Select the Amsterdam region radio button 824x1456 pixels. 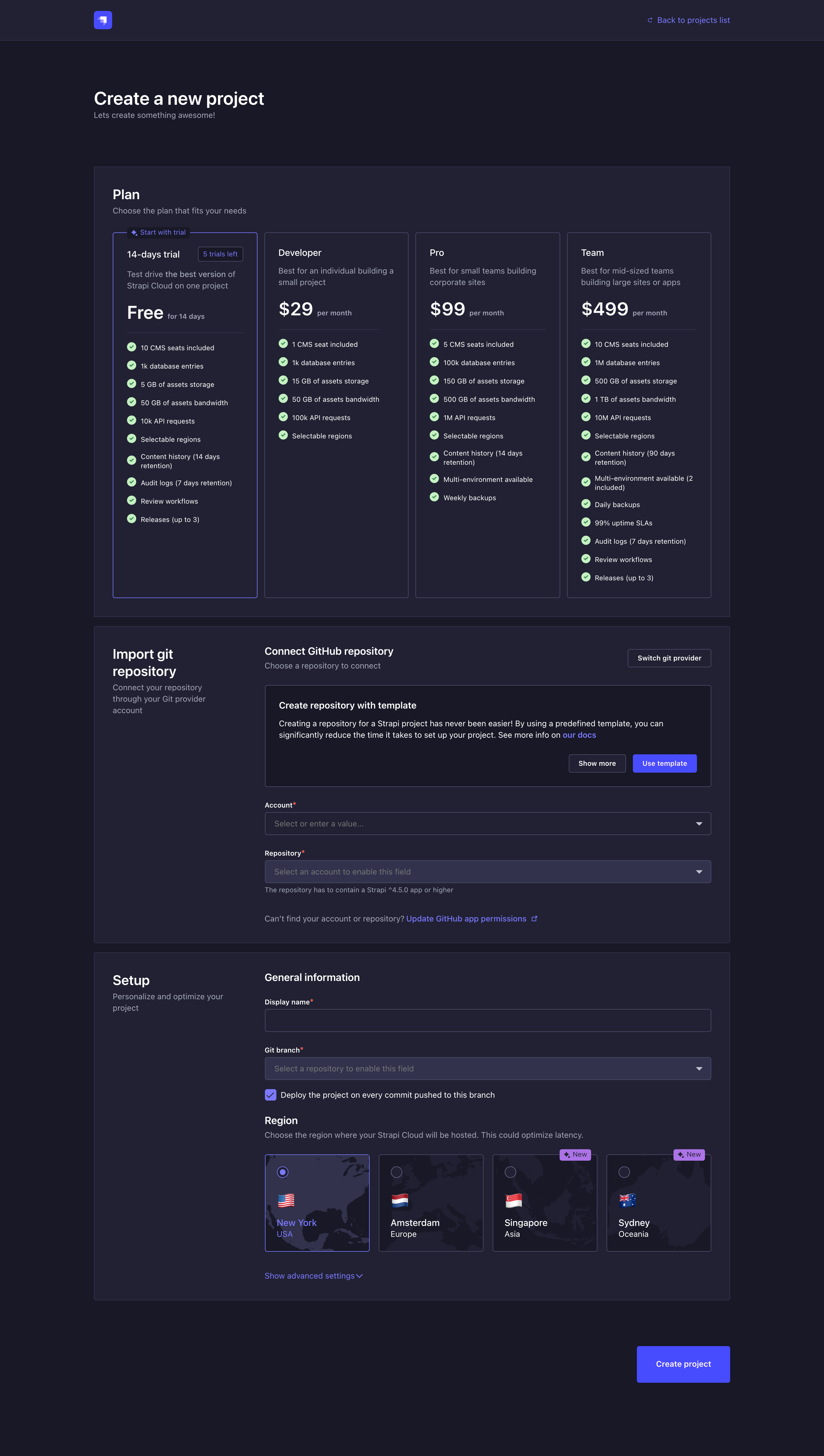pyautogui.click(x=397, y=1172)
